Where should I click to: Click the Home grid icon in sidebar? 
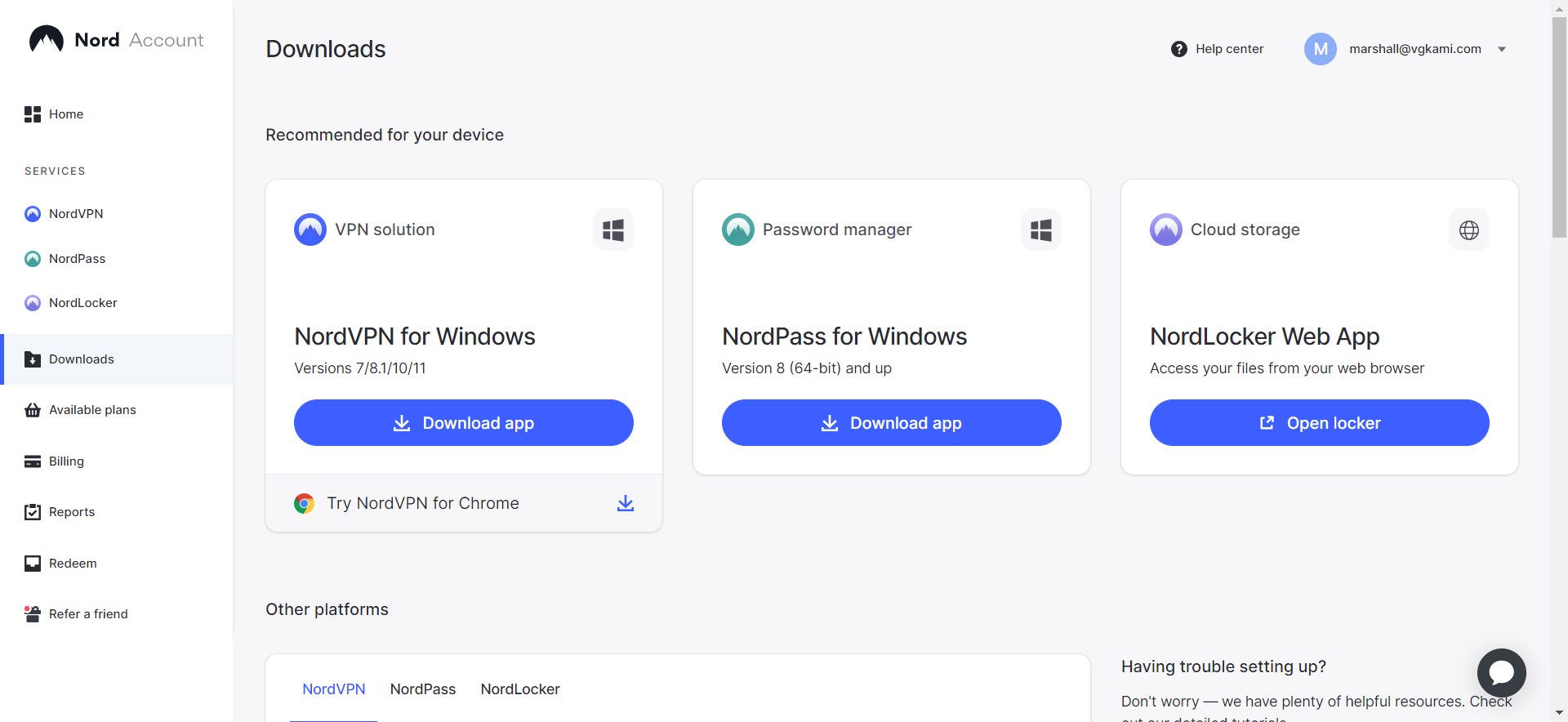pyautogui.click(x=33, y=114)
